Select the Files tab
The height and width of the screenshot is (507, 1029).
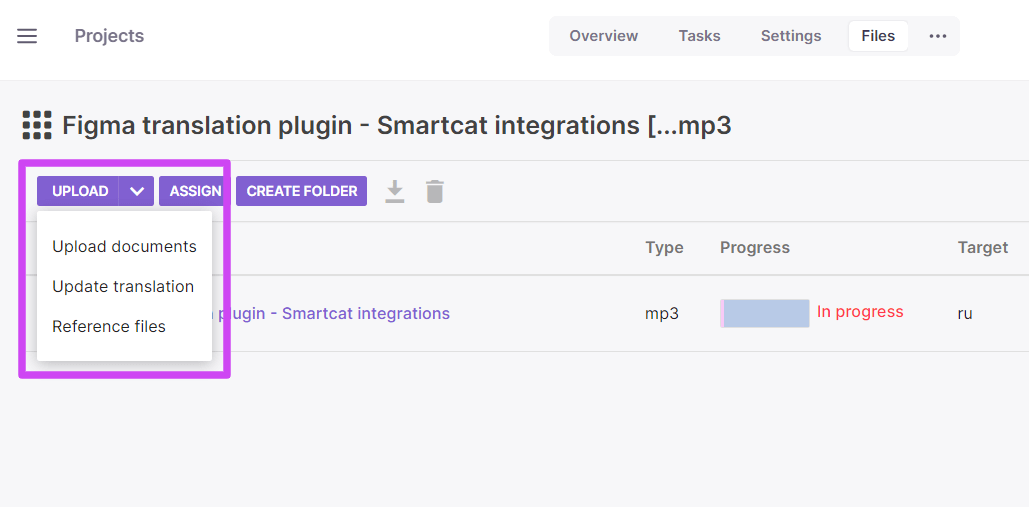coord(878,36)
